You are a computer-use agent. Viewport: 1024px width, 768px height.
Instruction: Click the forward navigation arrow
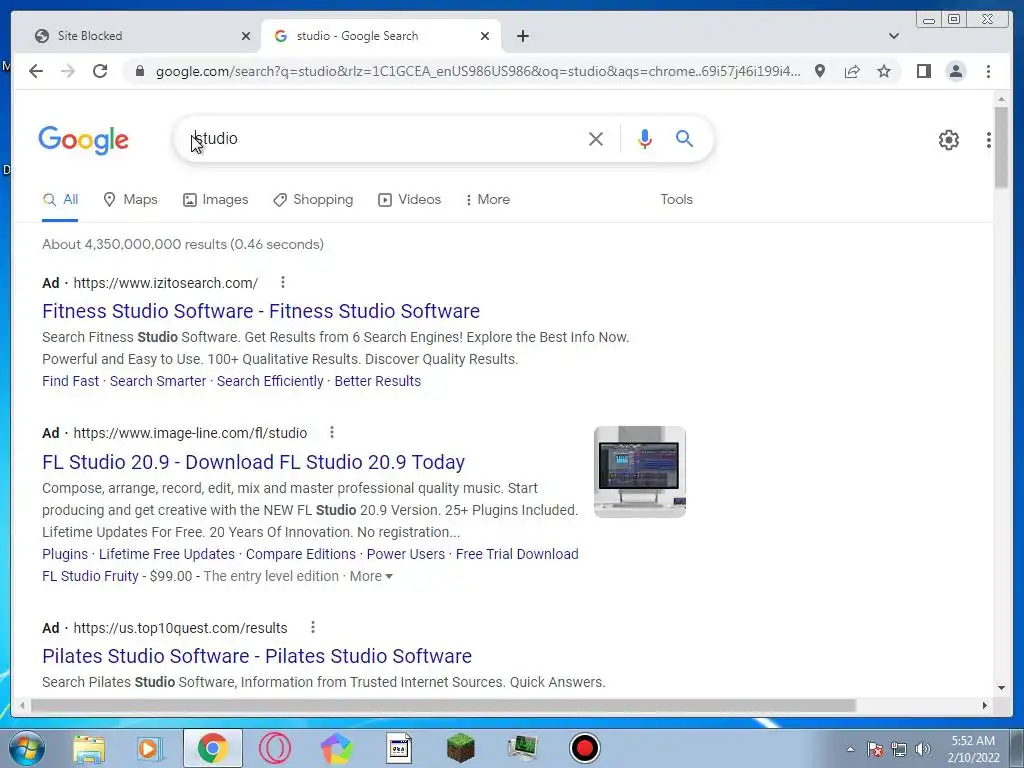click(68, 71)
